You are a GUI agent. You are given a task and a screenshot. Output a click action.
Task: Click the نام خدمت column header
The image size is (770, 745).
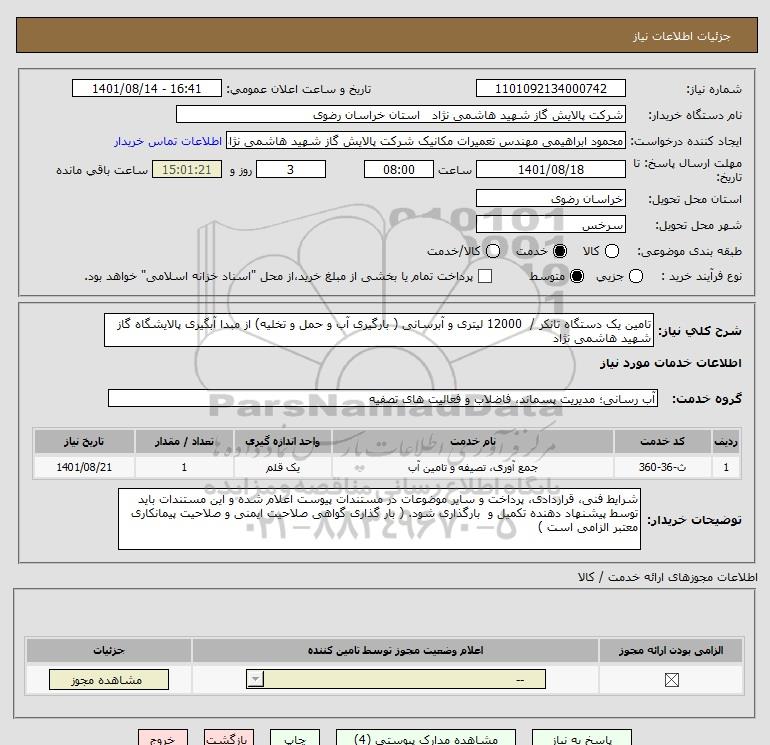(472, 441)
